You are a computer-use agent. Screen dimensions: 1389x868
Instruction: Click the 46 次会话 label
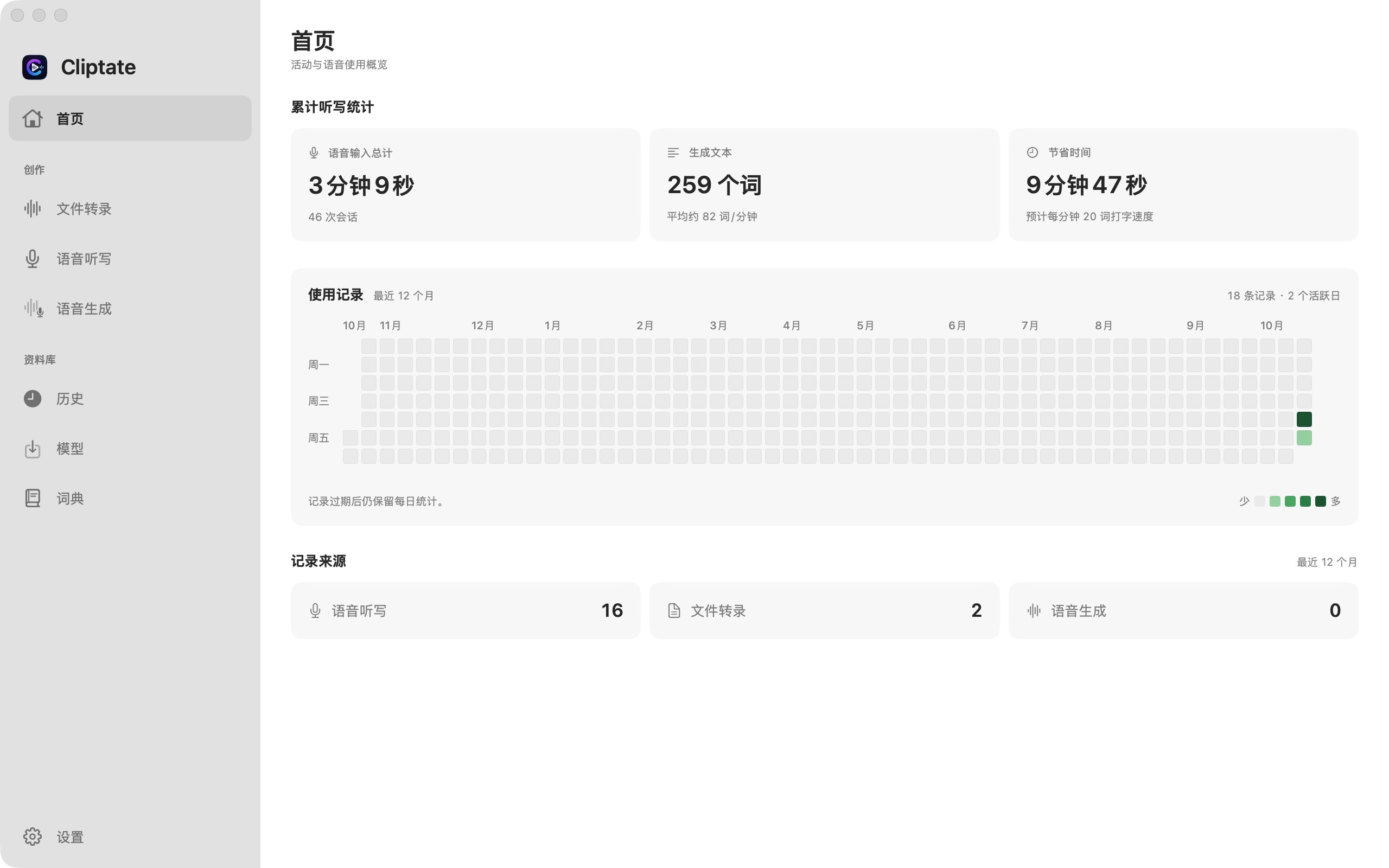click(x=333, y=217)
